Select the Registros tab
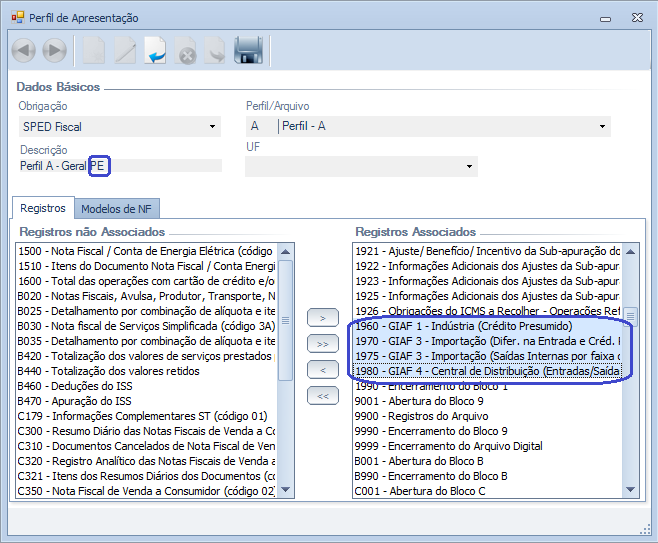 coord(43,208)
